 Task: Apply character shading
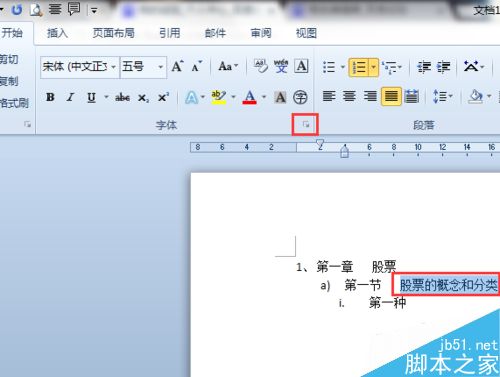coord(280,97)
